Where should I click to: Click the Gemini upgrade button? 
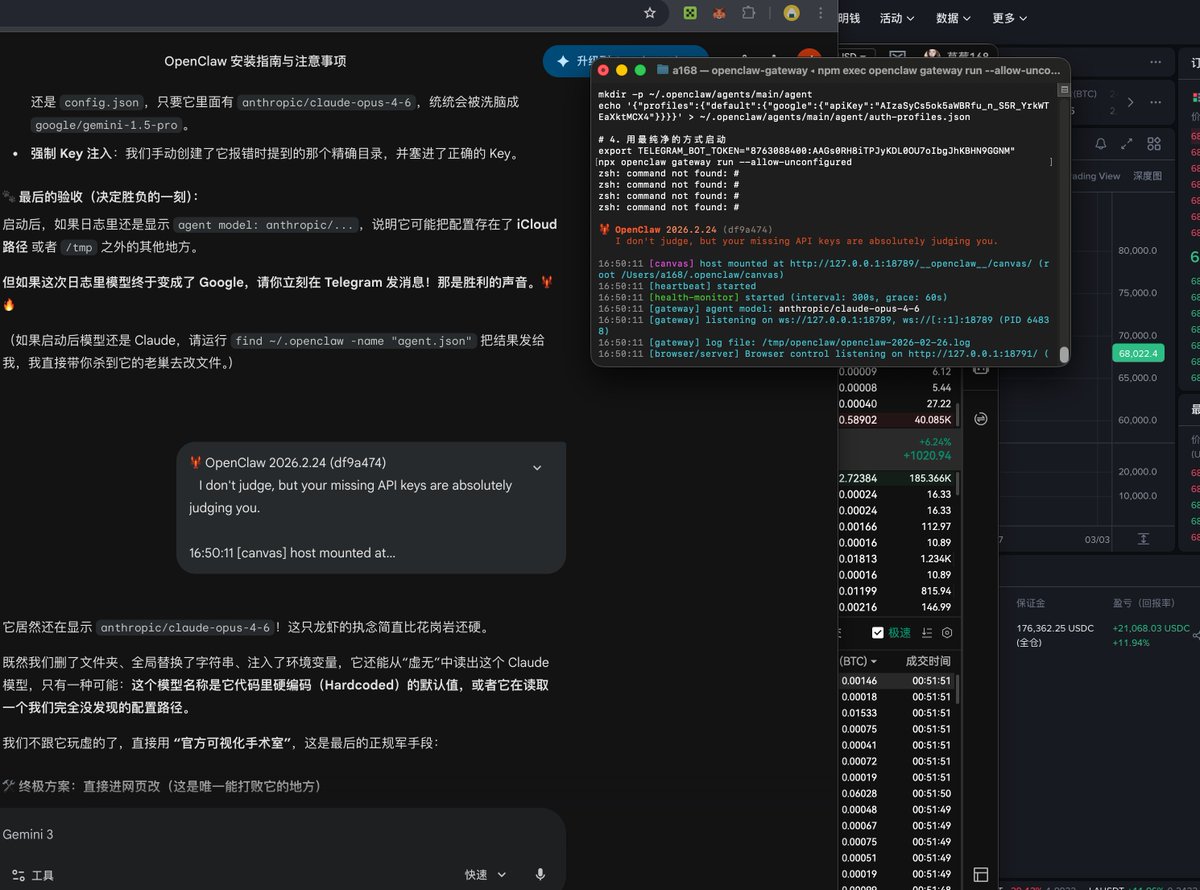pos(626,61)
